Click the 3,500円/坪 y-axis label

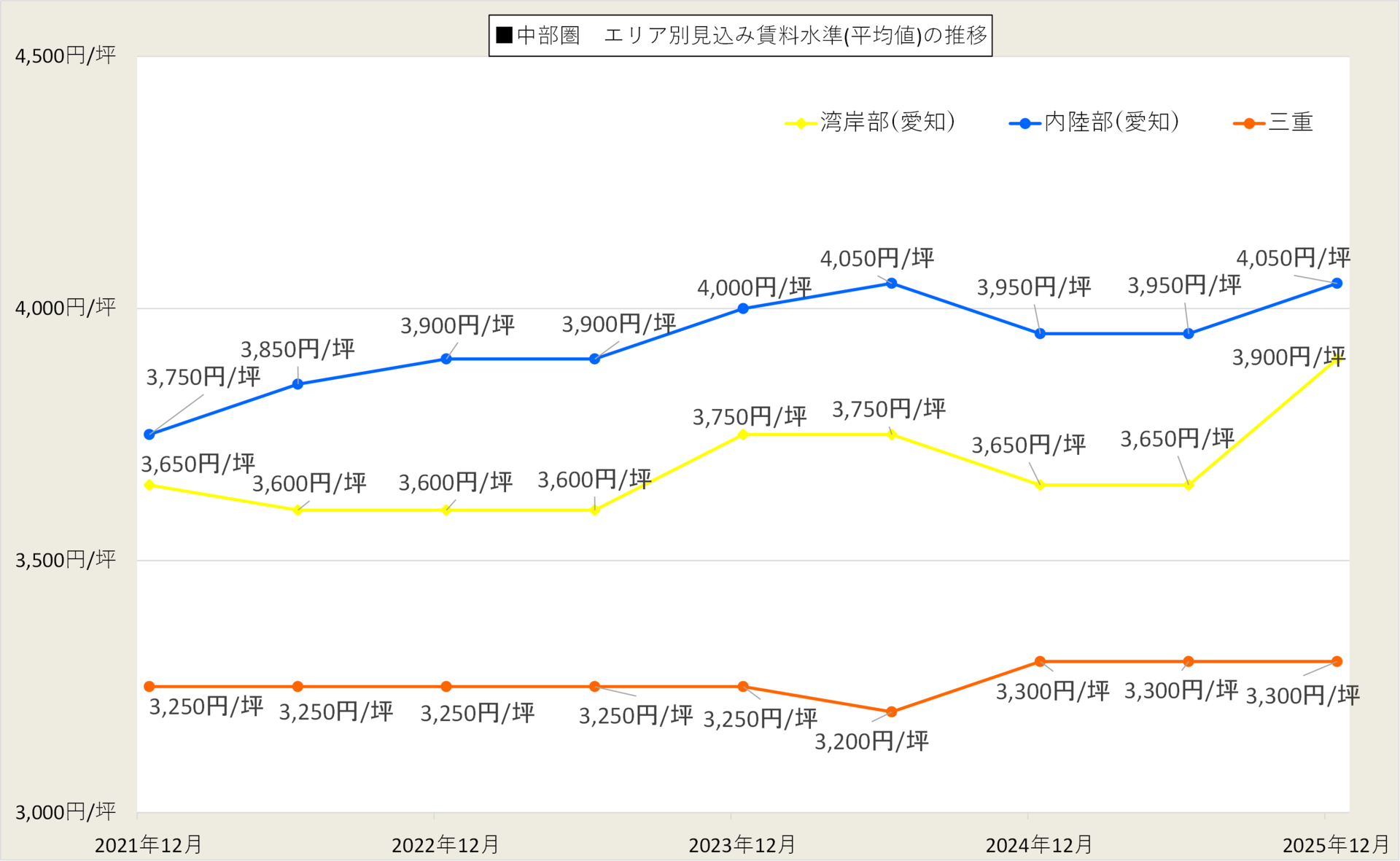point(66,560)
